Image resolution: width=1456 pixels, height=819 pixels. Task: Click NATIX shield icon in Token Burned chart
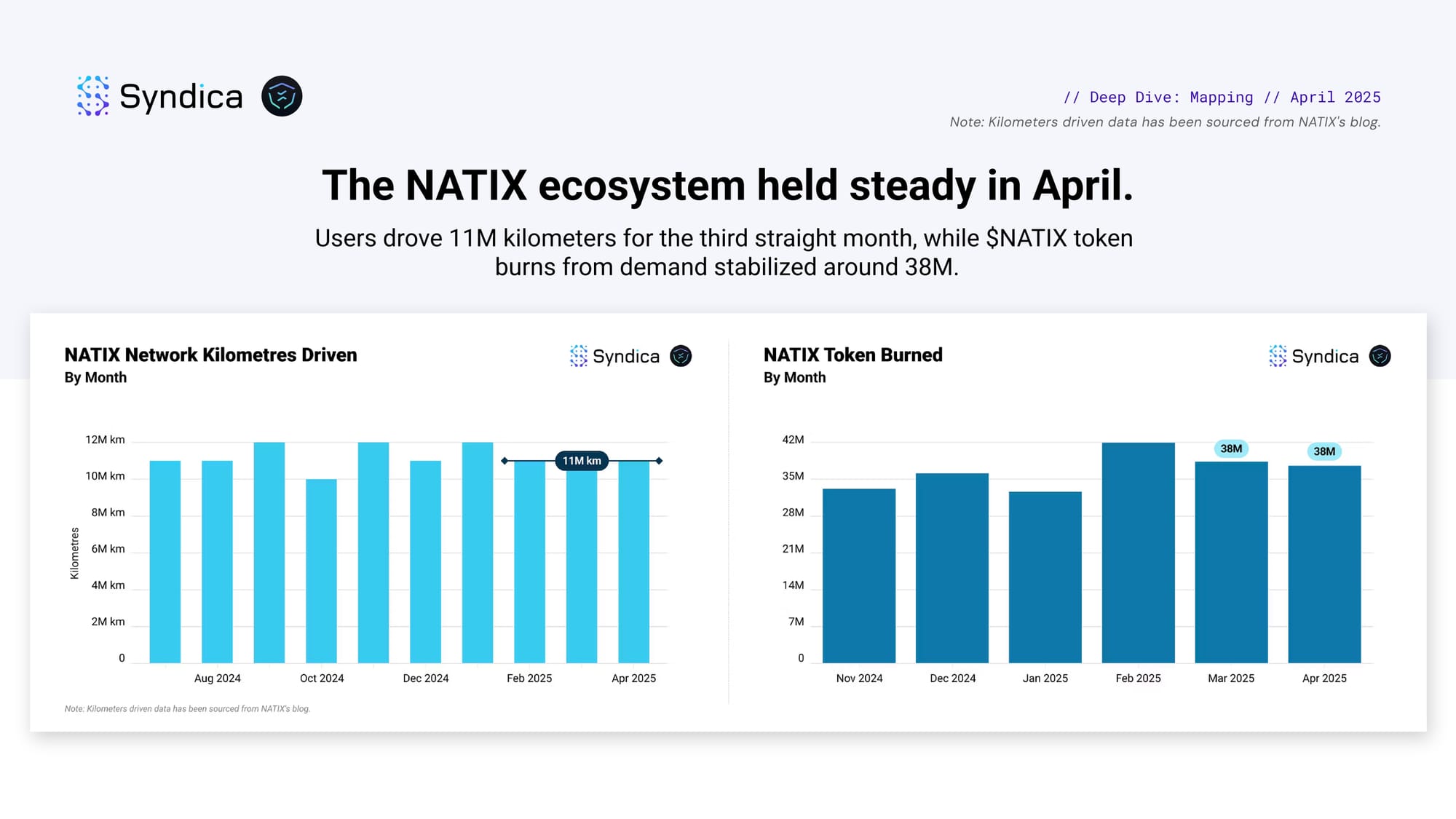1380,356
